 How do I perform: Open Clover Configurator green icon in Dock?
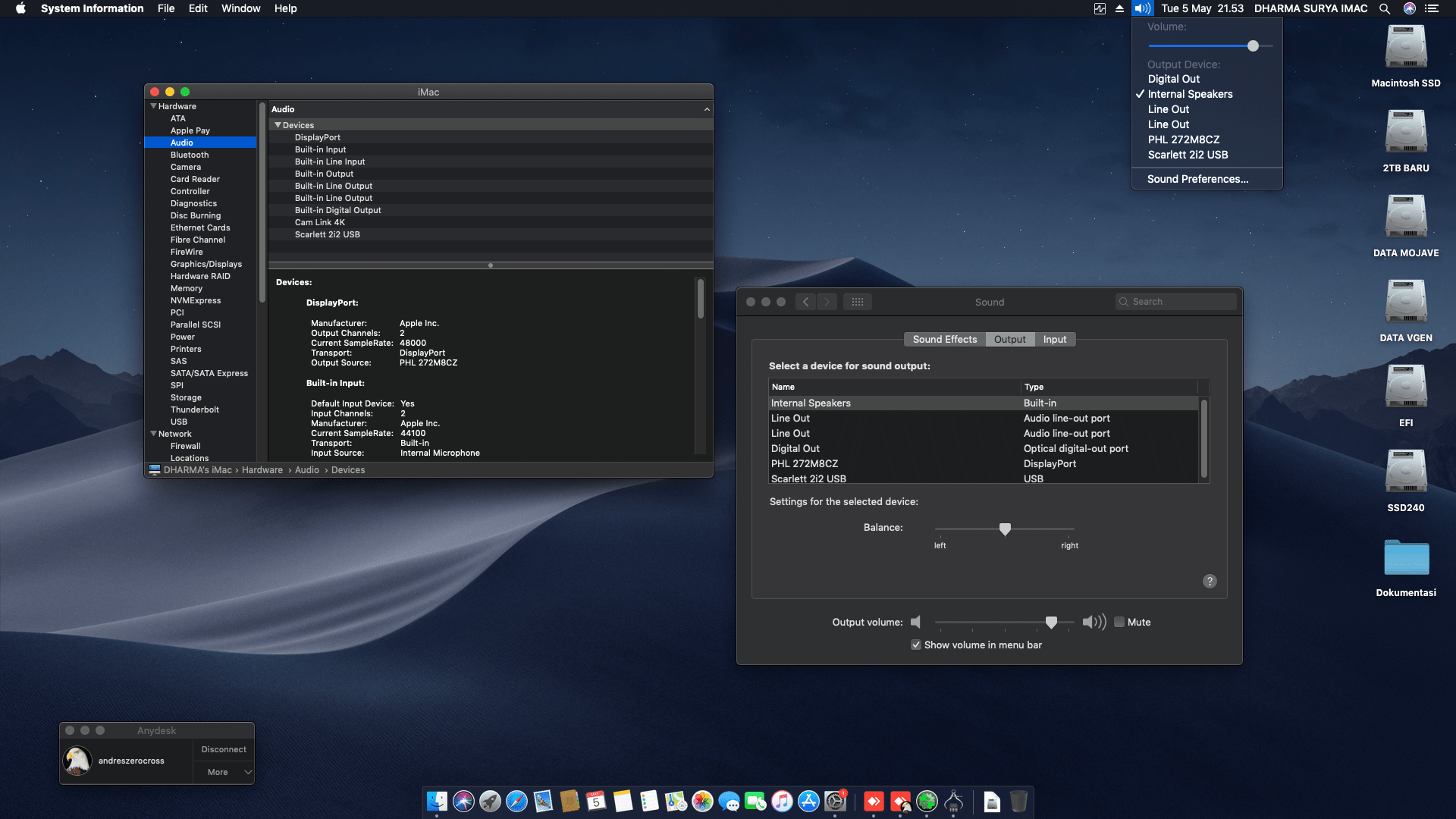coord(927,801)
